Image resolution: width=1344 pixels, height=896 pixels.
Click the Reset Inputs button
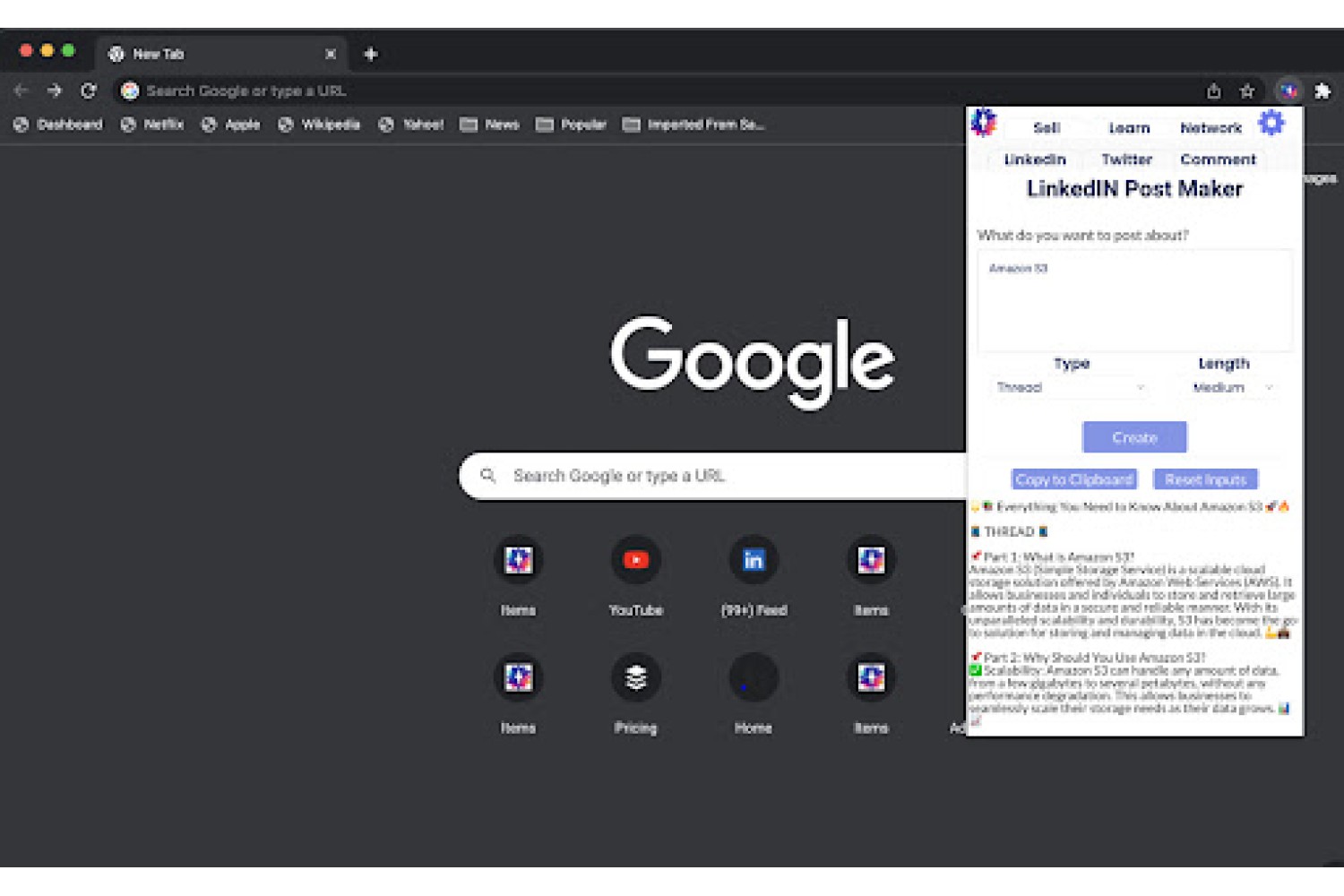coord(1206,479)
